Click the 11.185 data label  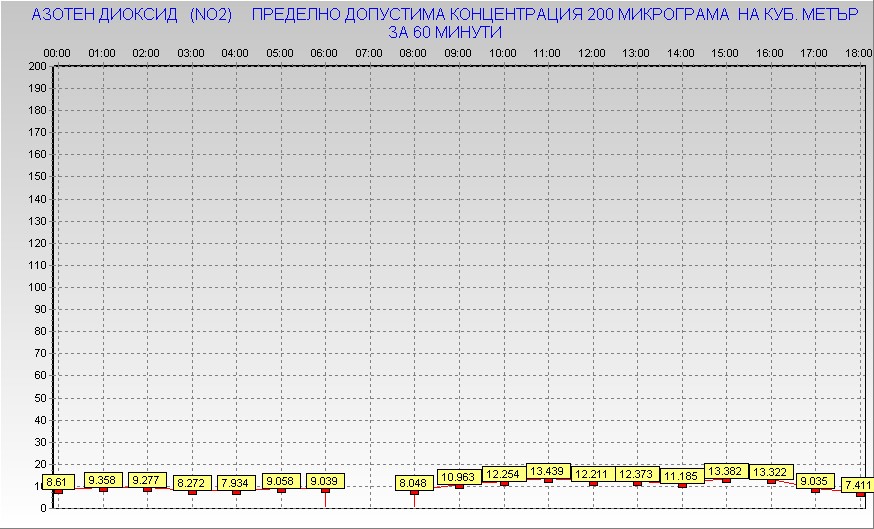click(x=681, y=476)
